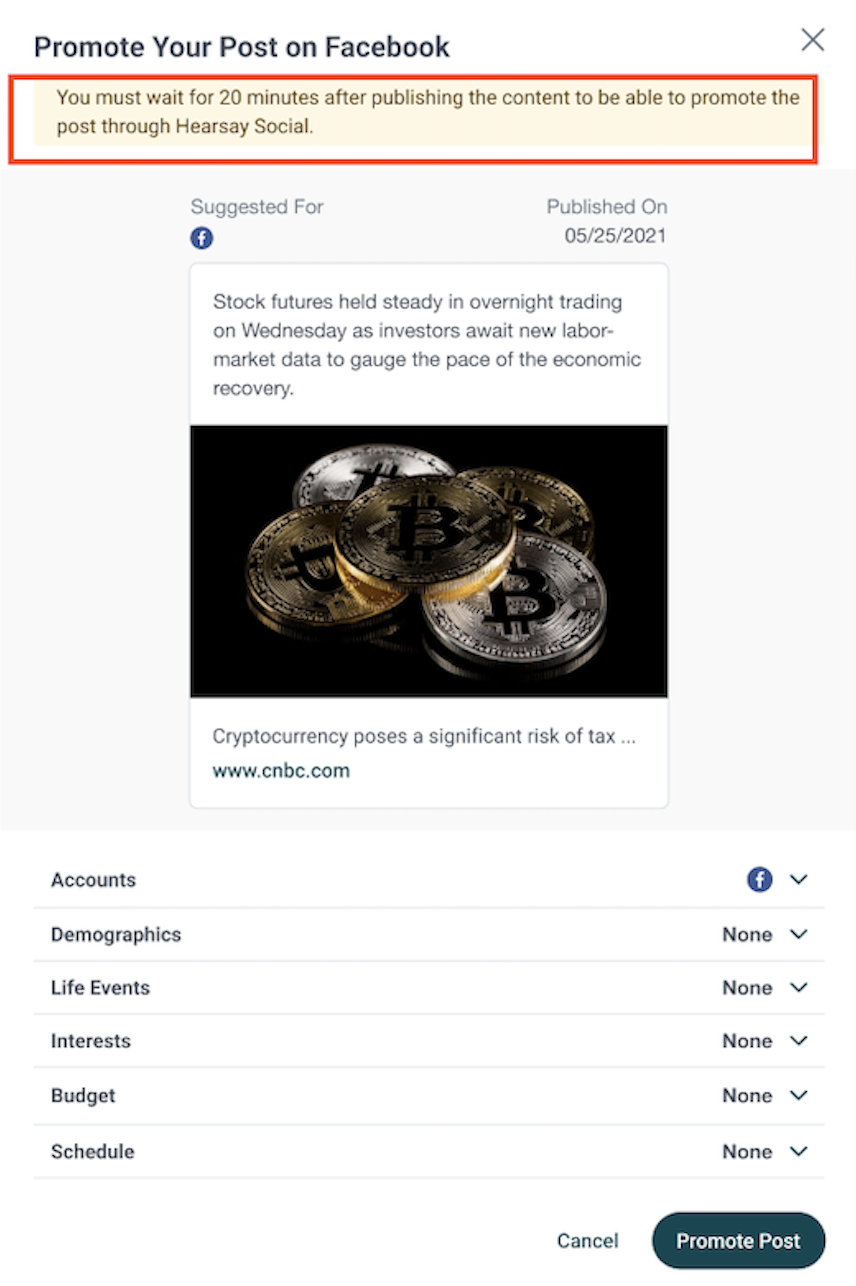
Task: Click the bitcoin coins image thumbnail
Action: click(429, 561)
